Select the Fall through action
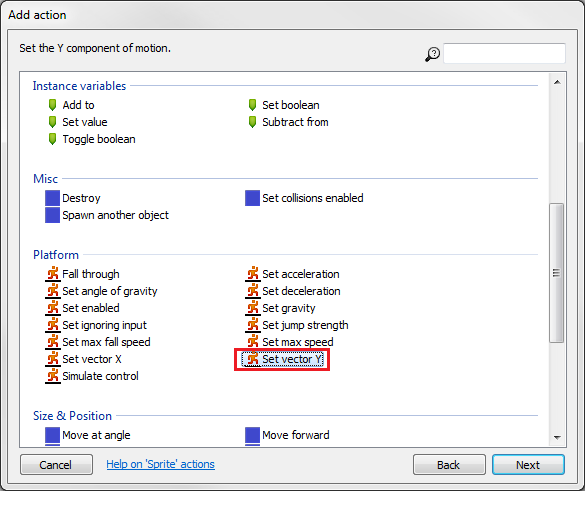The image size is (585, 507). tap(82, 274)
